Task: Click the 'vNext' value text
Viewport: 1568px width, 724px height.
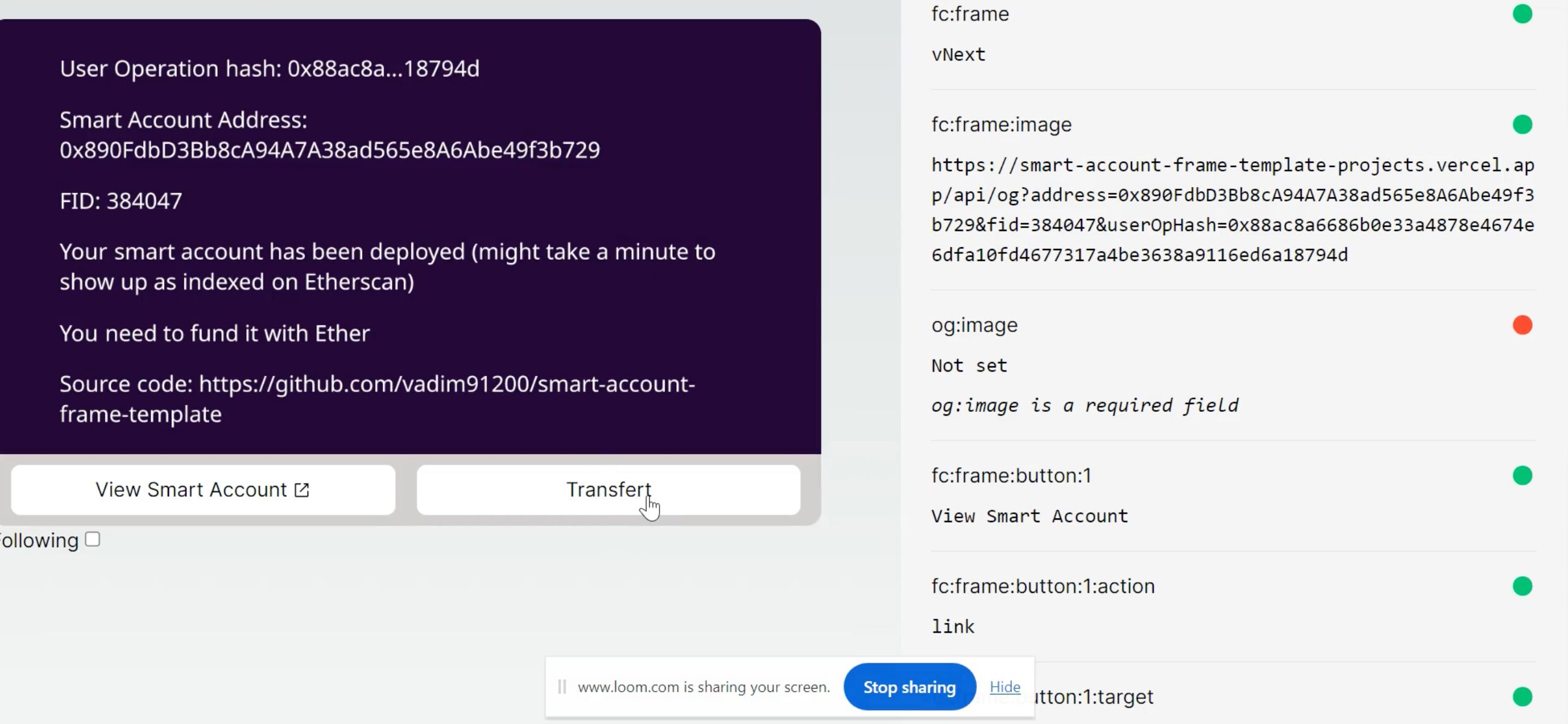Action: tap(958, 54)
